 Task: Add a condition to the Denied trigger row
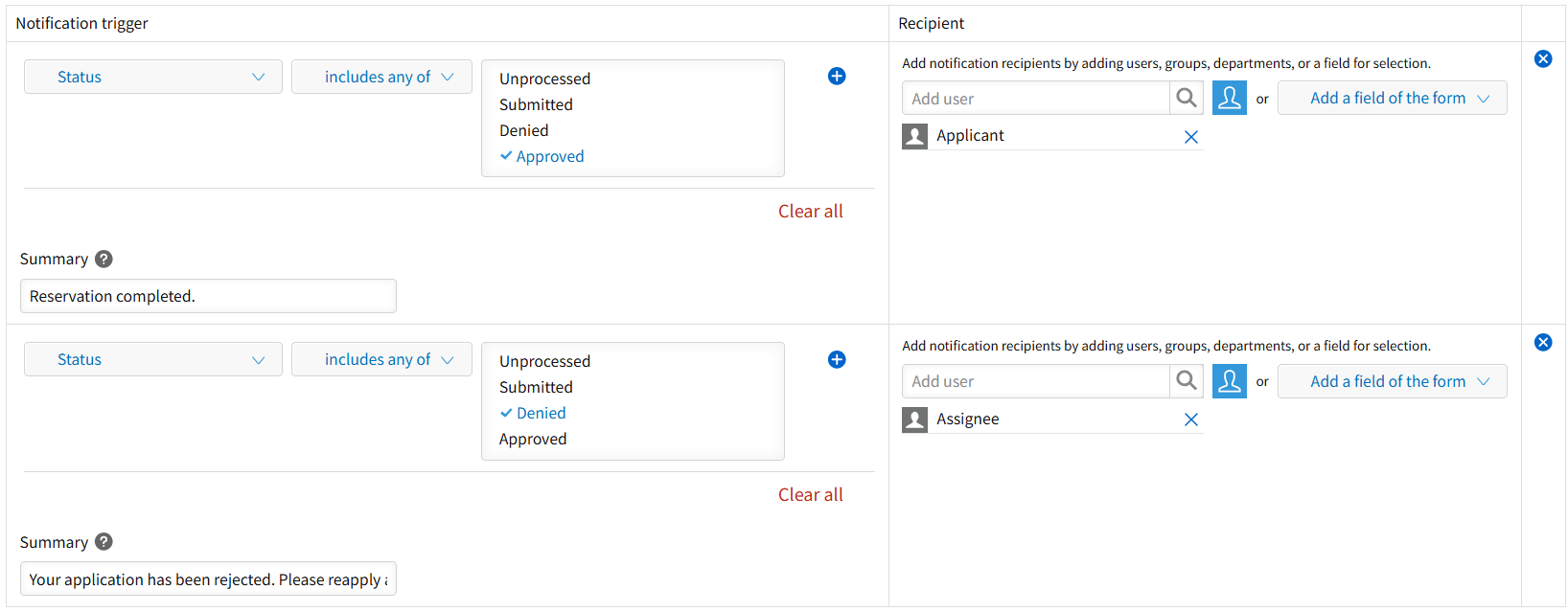(x=837, y=359)
